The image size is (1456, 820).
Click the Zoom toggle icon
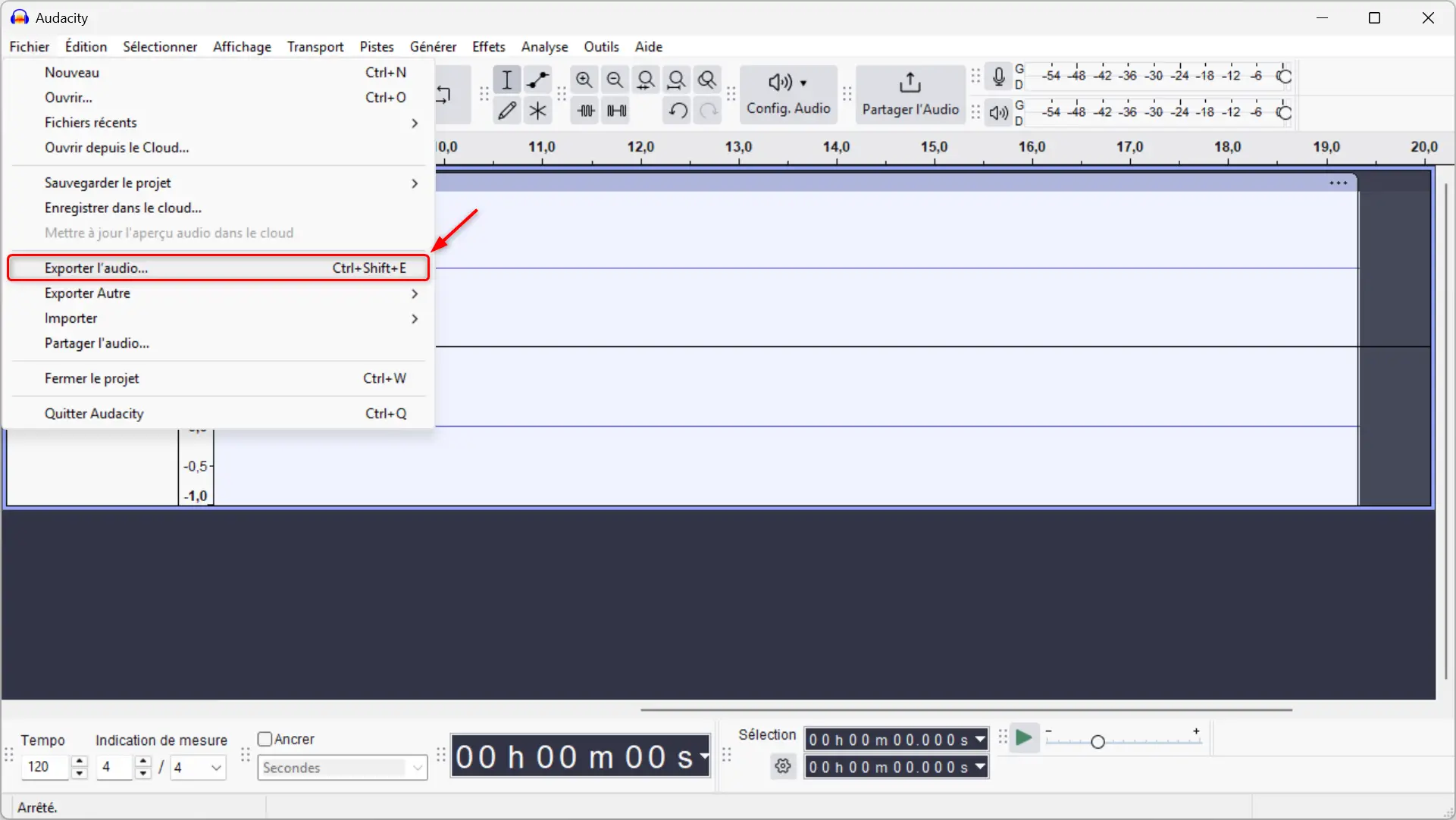click(x=707, y=80)
